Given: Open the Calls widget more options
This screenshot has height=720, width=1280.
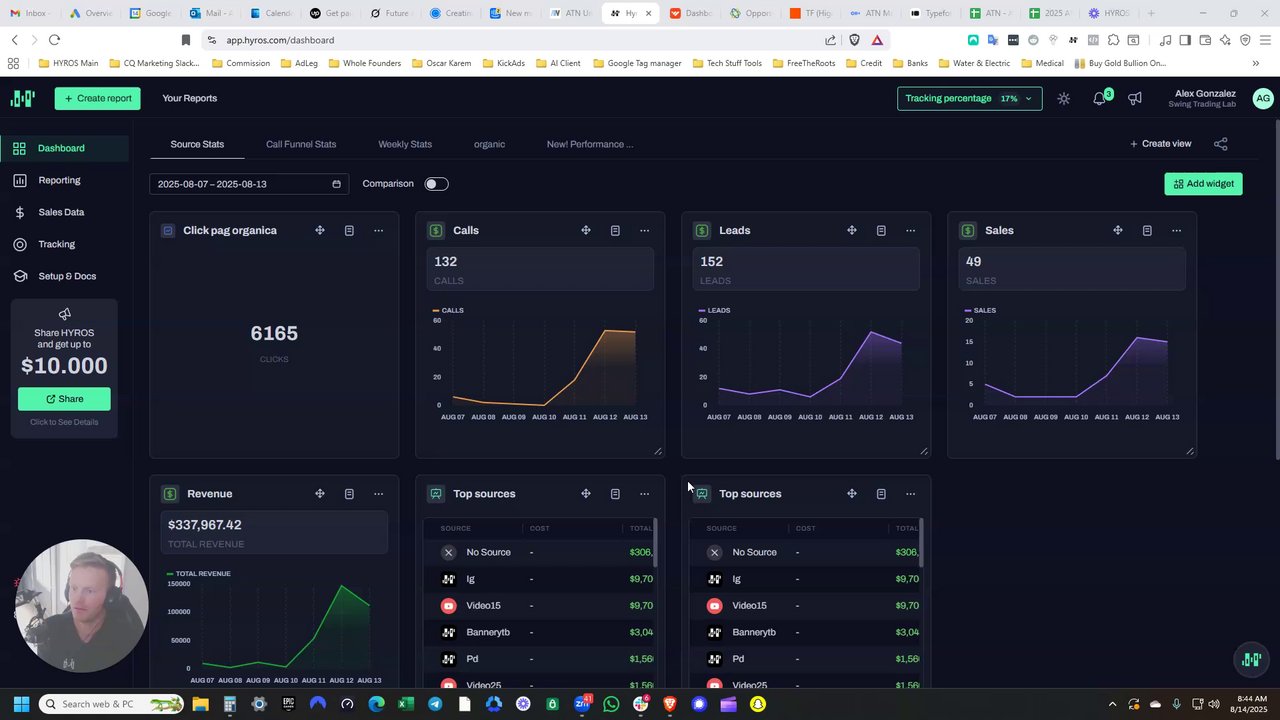Looking at the screenshot, I should click(644, 230).
